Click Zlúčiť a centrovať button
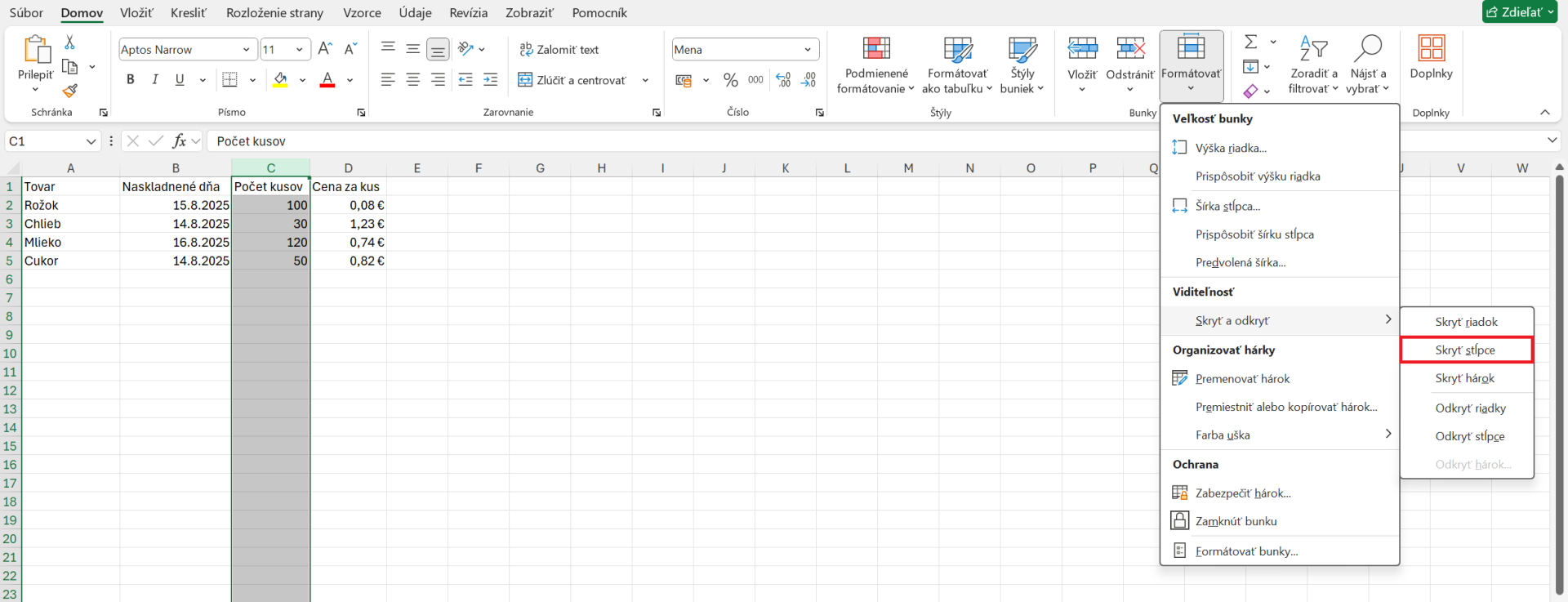The width and height of the screenshot is (1568, 602). (572, 80)
